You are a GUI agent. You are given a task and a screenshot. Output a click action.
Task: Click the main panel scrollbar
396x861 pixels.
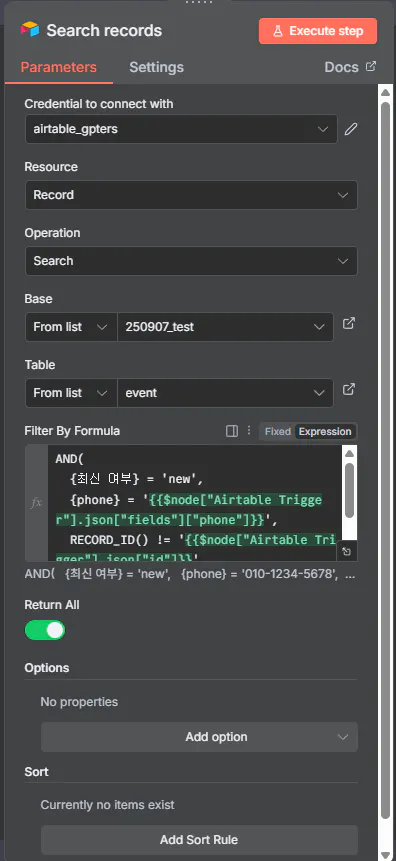[x=386, y=461]
